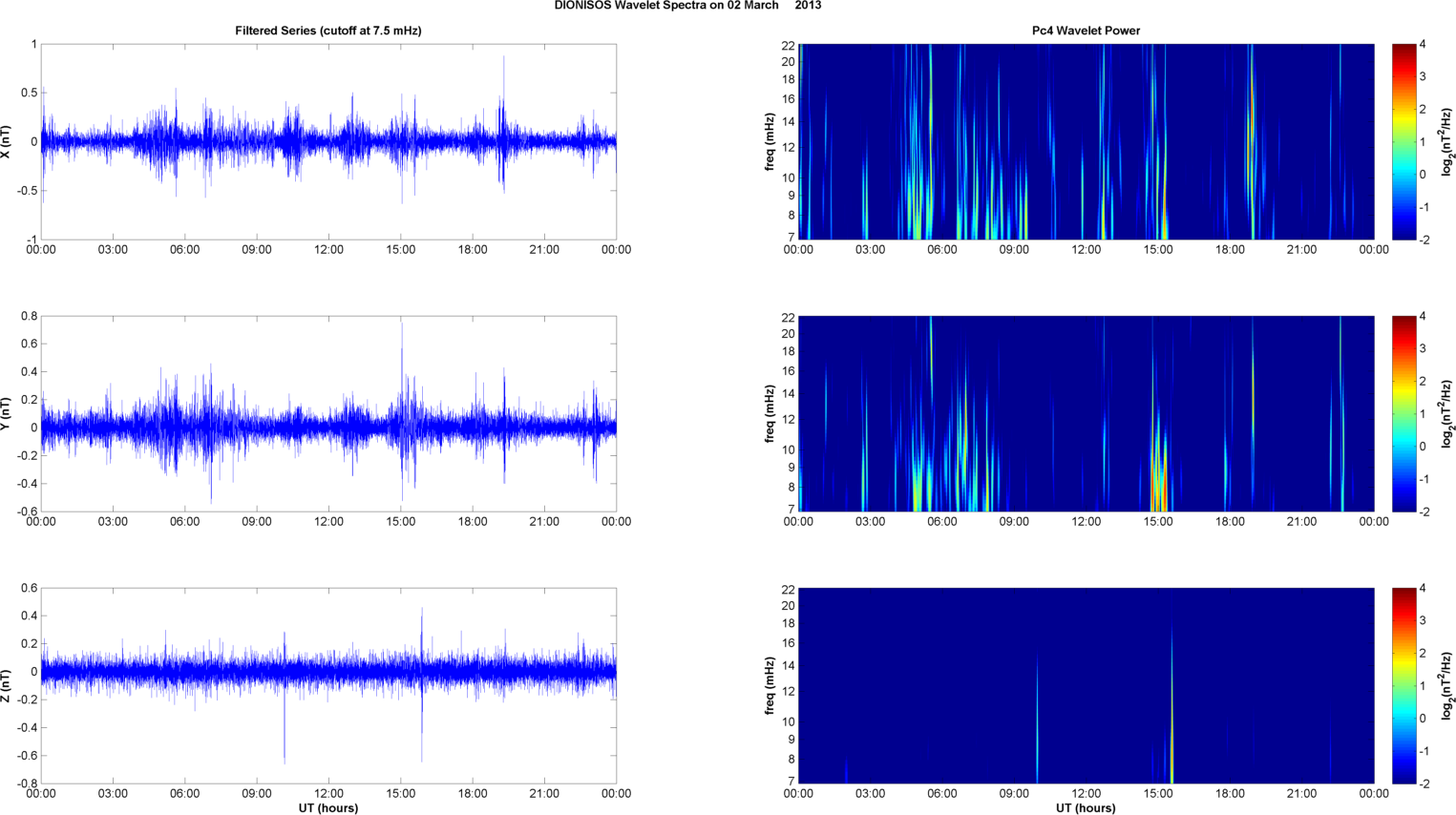This screenshot has width=1456, height=815.
Task: Click 'freq (mHz)' label of the Y wavelet spectrum
Action: point(770,414)
